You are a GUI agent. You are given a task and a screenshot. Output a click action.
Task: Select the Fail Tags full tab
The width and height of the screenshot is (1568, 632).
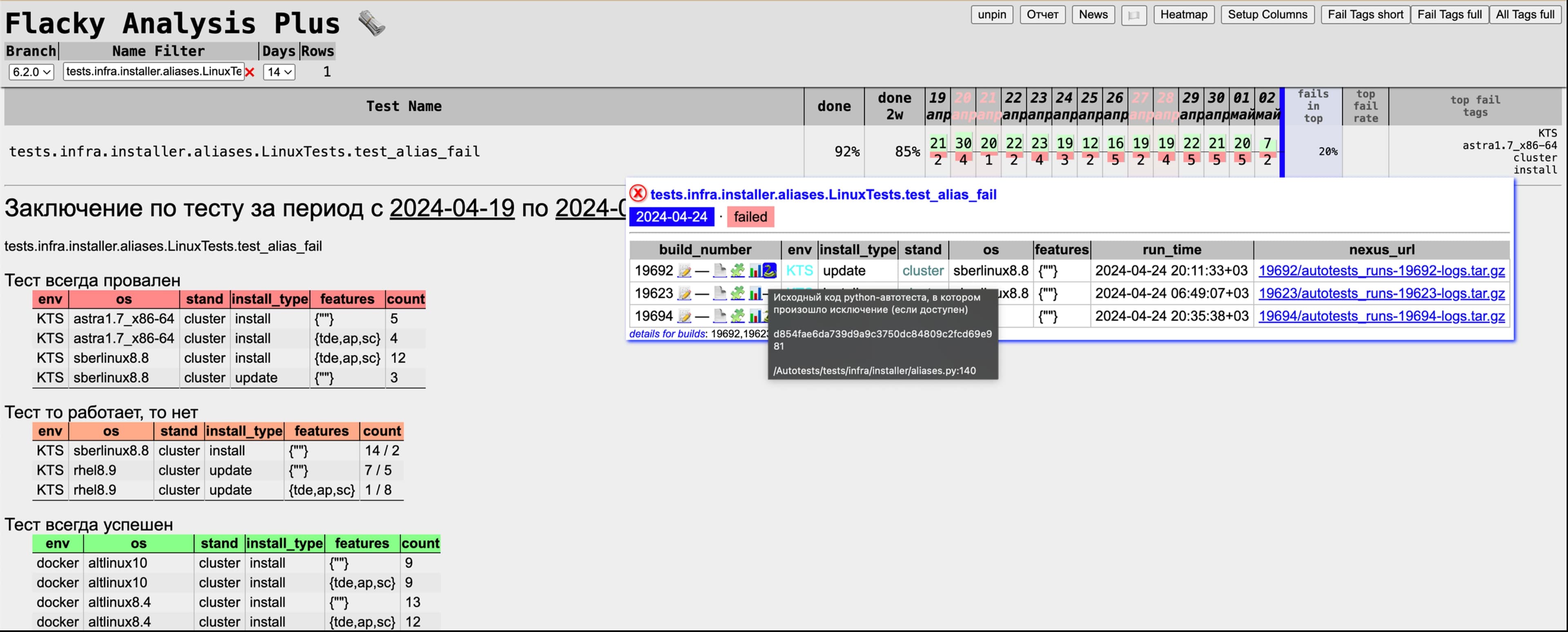point(1449,15)
